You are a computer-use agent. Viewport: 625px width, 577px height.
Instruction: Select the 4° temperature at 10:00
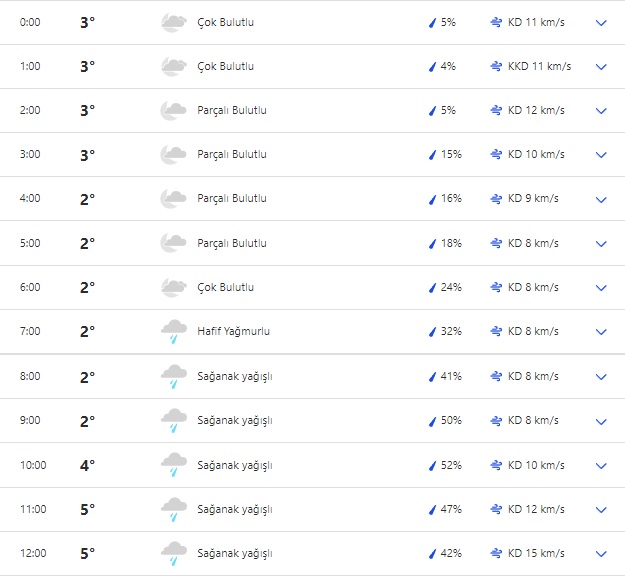(x=87, y=465)
